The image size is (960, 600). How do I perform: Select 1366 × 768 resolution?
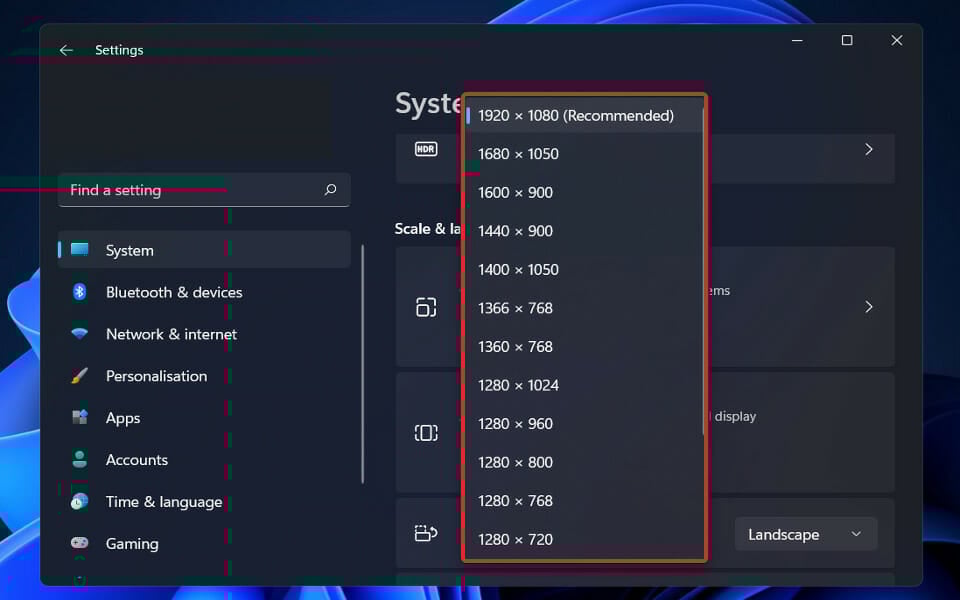click(584, 308)
